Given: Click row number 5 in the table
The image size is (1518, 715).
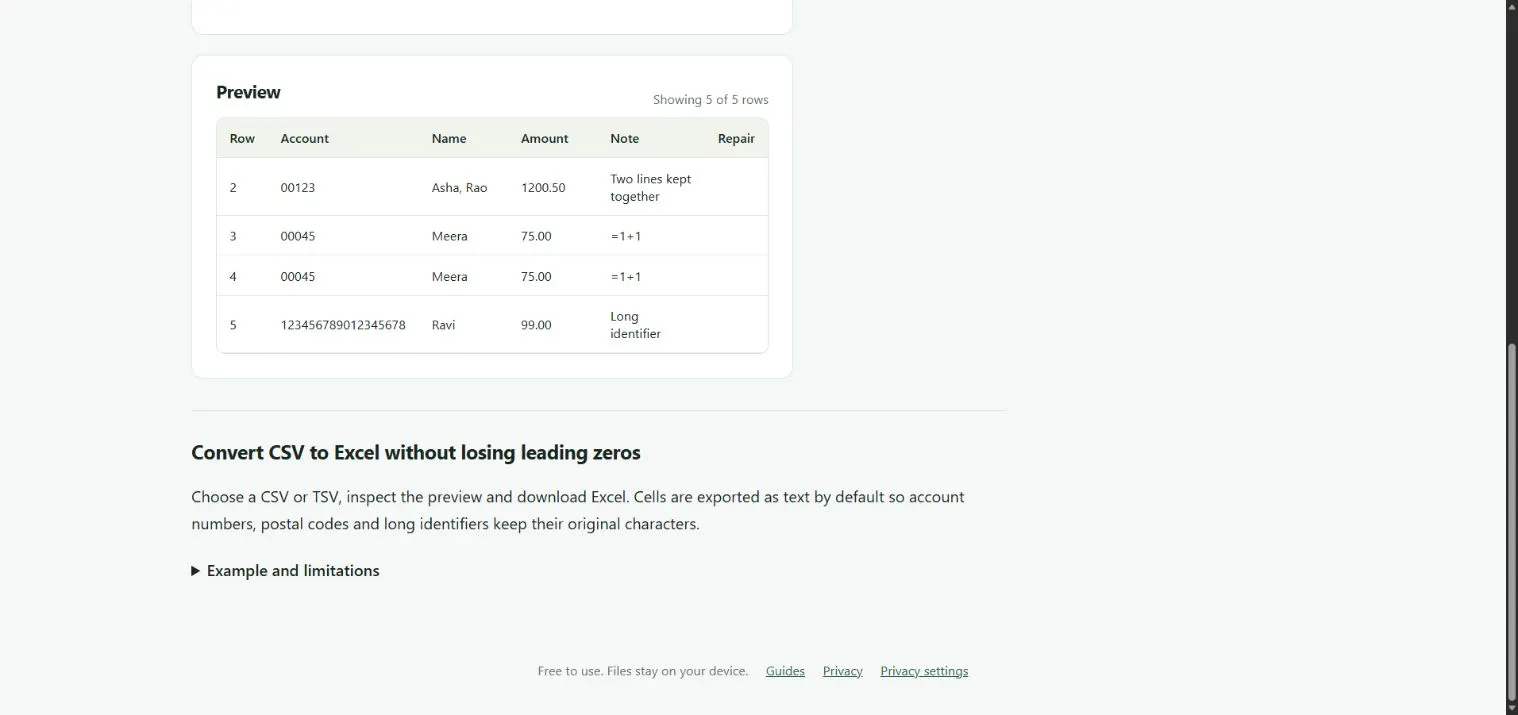Looking at the screenshot, I should click(233, 325).
